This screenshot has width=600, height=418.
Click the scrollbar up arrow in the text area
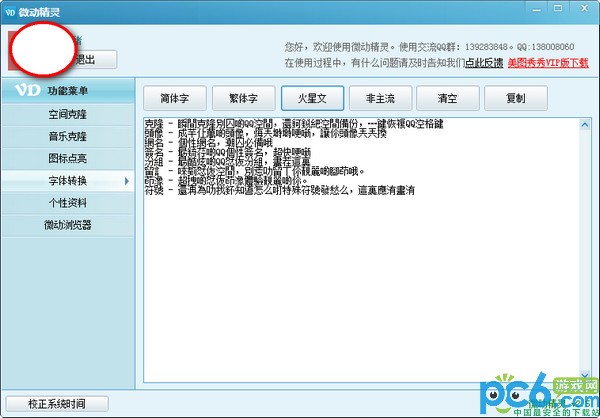pos(584,124)
